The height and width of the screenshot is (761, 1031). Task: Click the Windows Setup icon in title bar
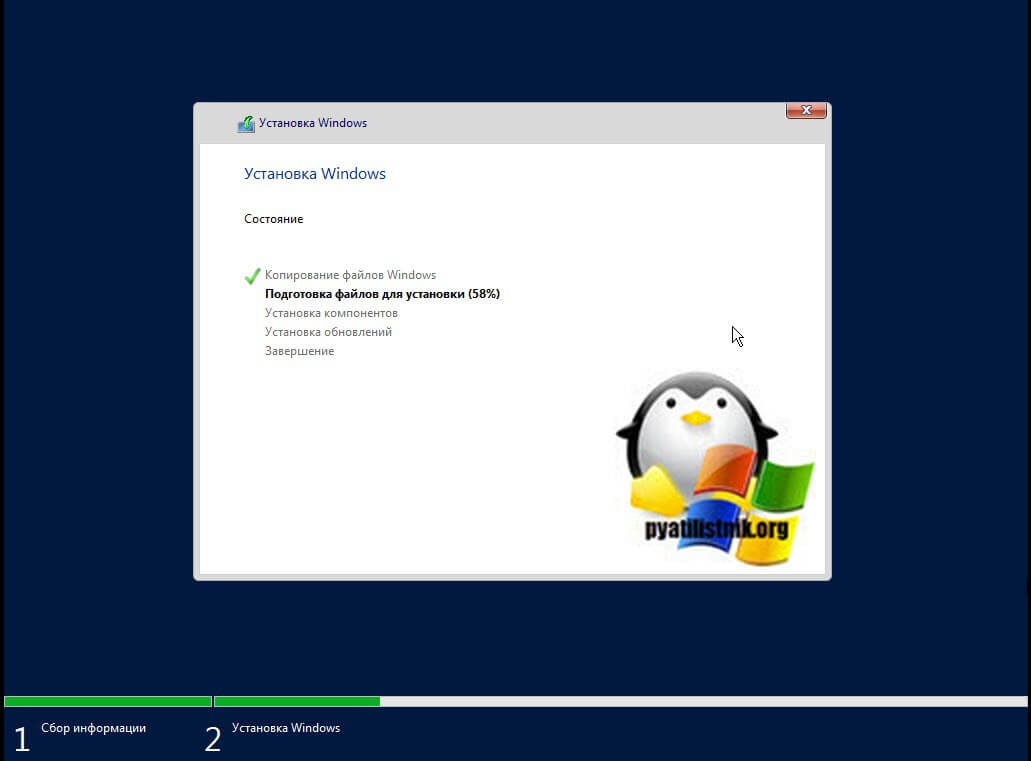(x=246, y=124)
